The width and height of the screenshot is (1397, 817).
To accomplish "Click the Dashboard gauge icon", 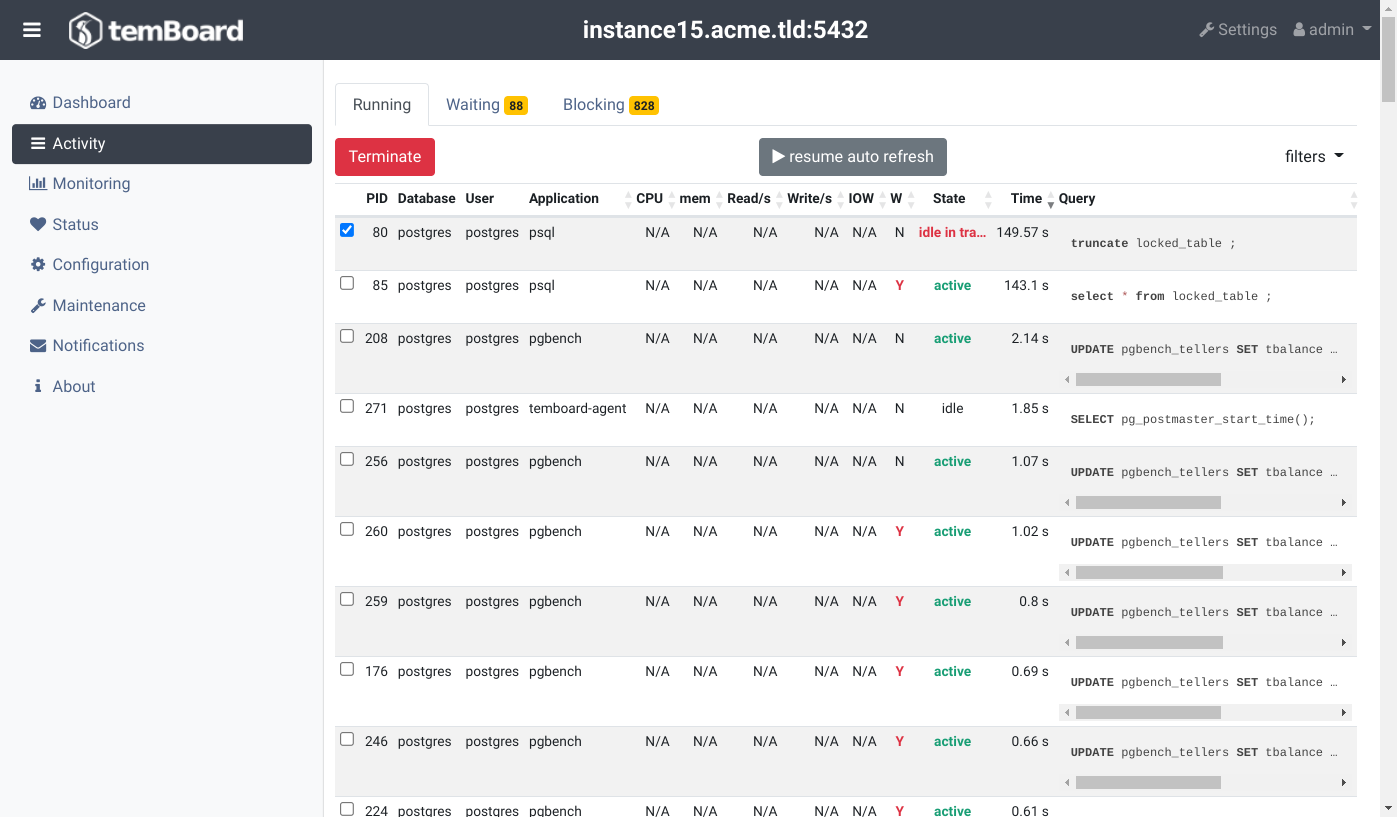I will coord(38,103).
